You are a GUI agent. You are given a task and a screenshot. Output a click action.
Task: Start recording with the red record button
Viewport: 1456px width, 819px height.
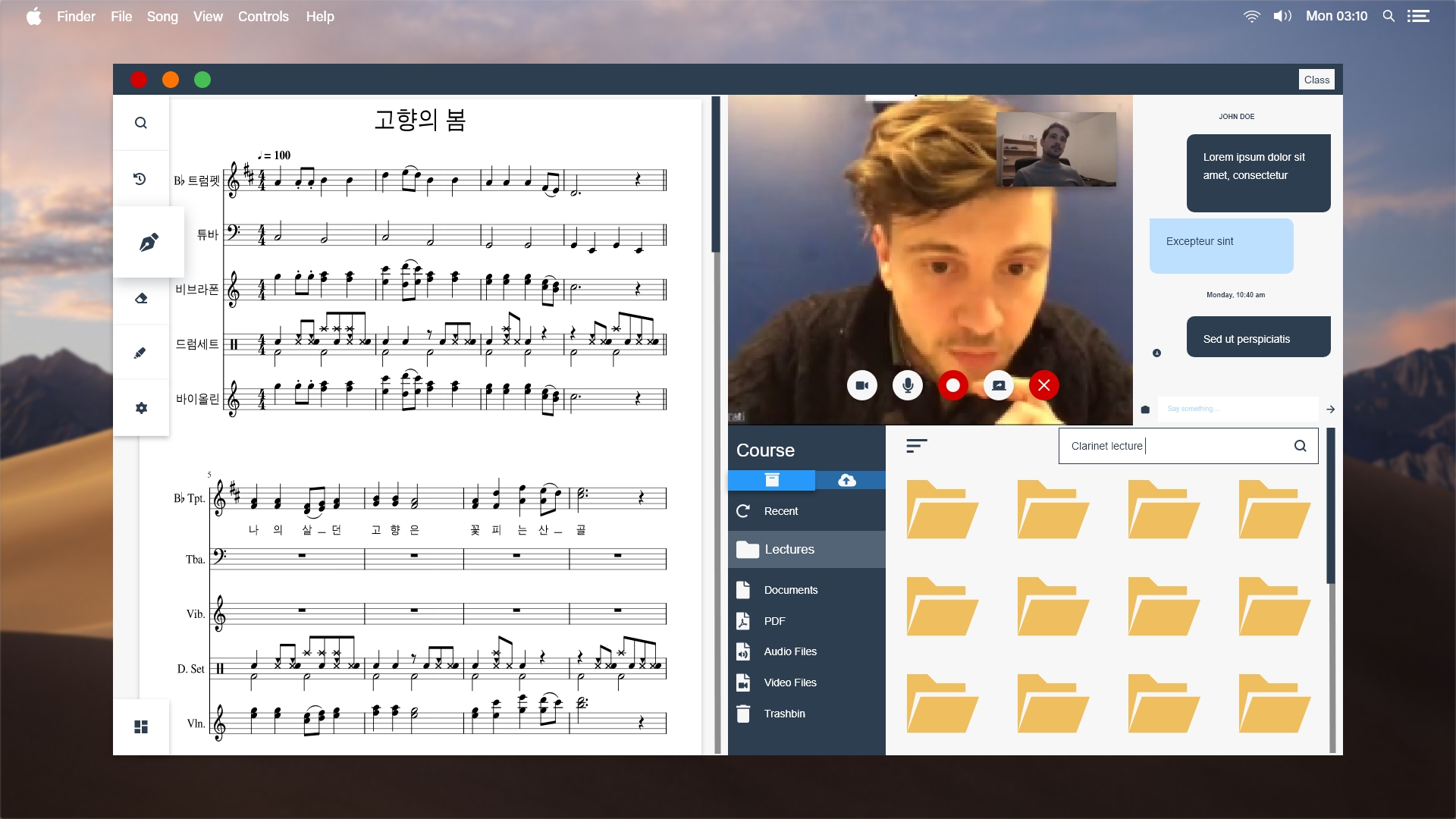953,385
